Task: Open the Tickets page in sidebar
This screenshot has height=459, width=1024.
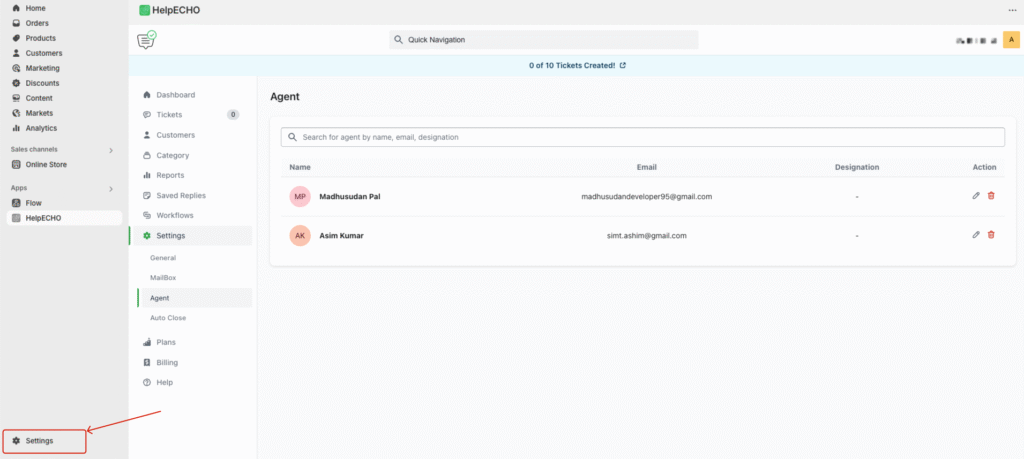Action: (169, 115)
